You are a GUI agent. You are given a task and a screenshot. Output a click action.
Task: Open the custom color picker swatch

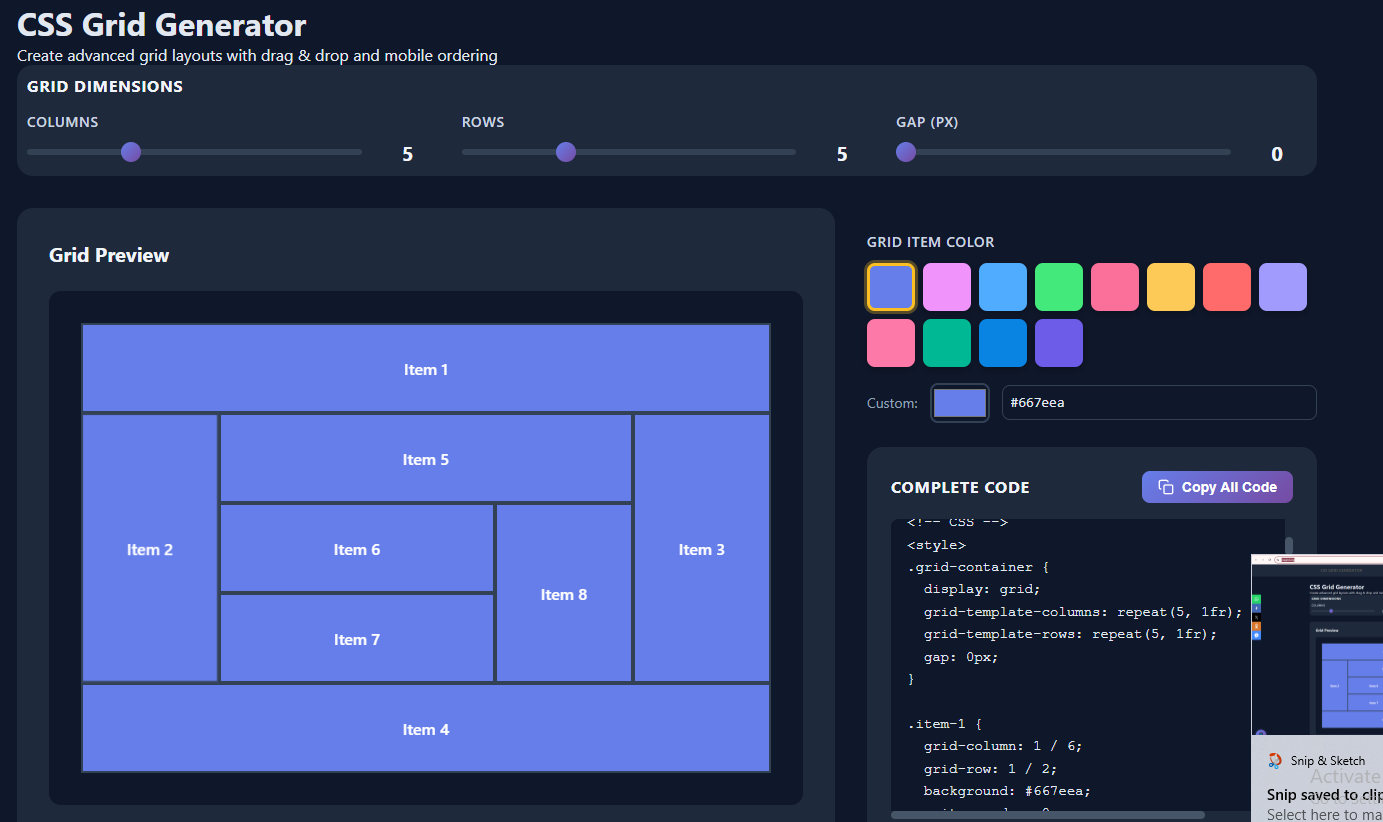pyautogui.click(x=959, y=402)
